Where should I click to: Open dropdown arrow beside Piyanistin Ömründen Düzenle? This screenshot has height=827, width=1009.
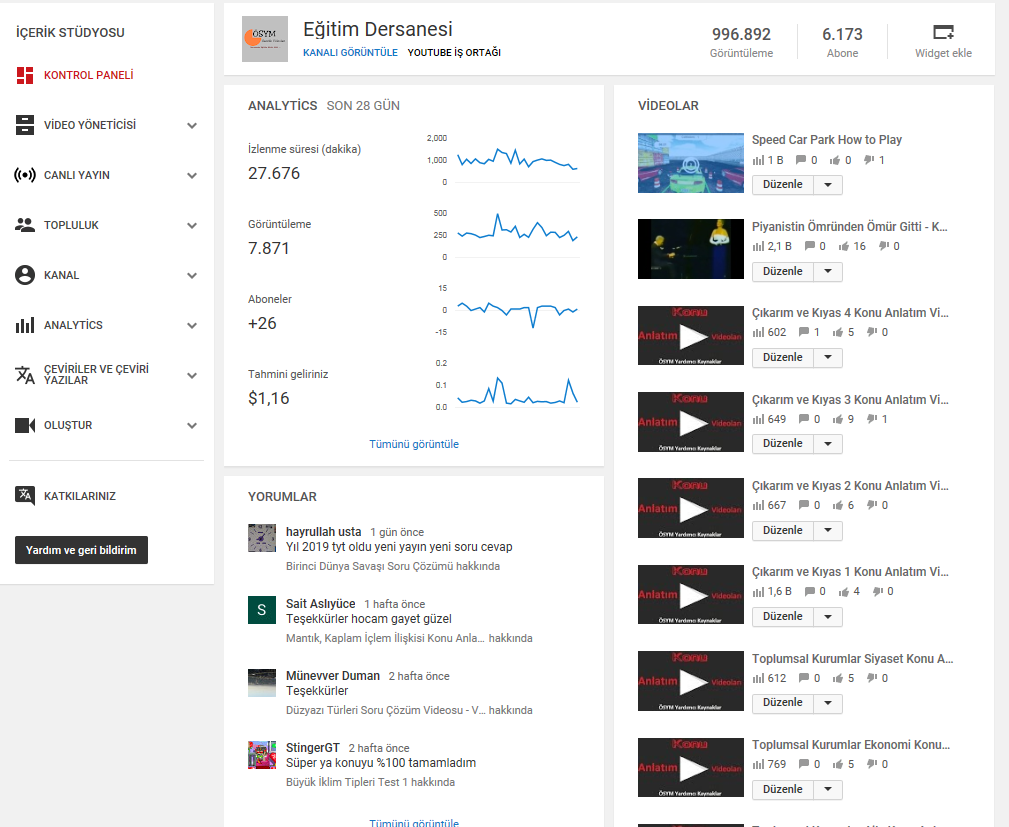click(x=828, y=272)
